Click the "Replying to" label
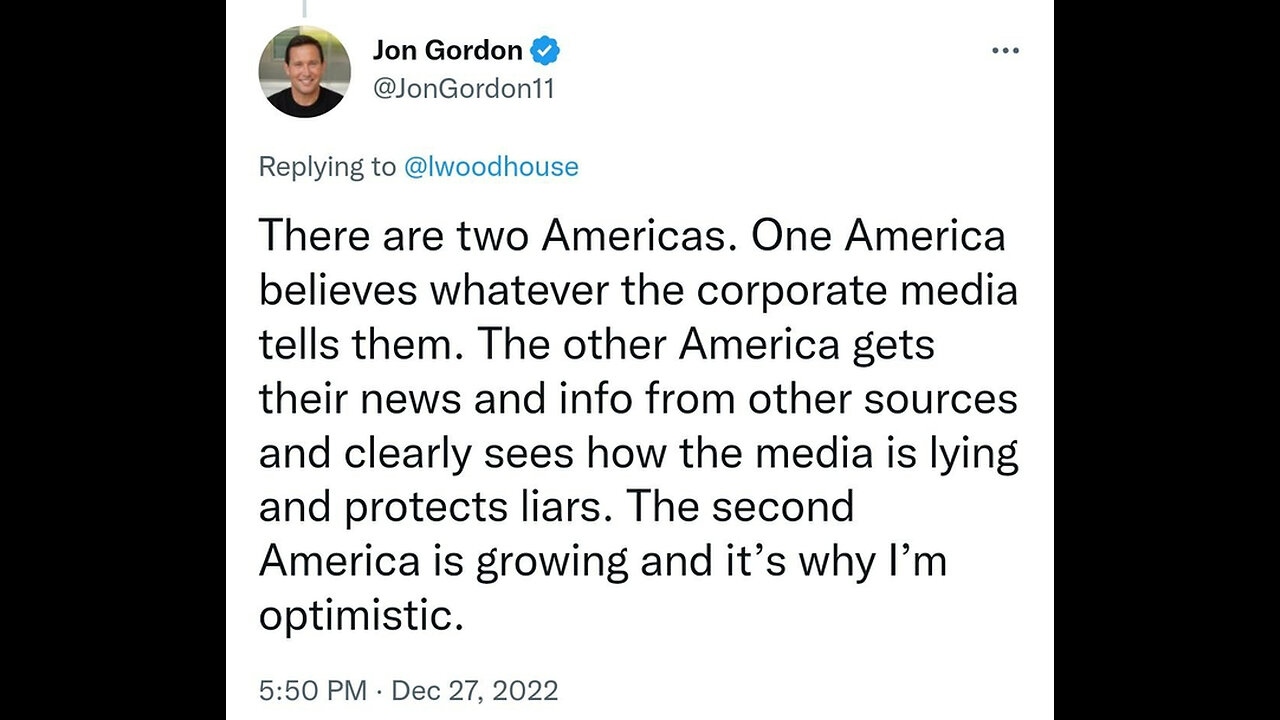 (327, 166)
